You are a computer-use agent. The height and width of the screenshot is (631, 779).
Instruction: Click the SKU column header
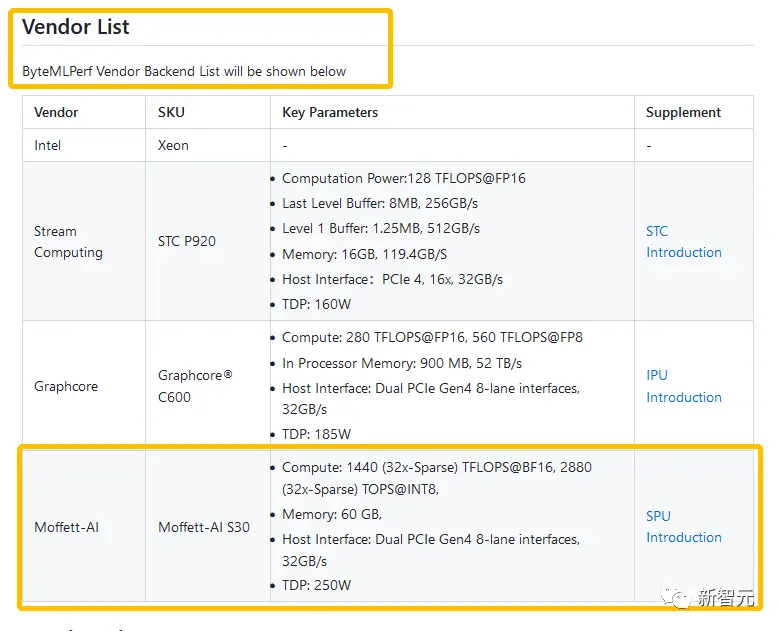[x=171, y=113]
